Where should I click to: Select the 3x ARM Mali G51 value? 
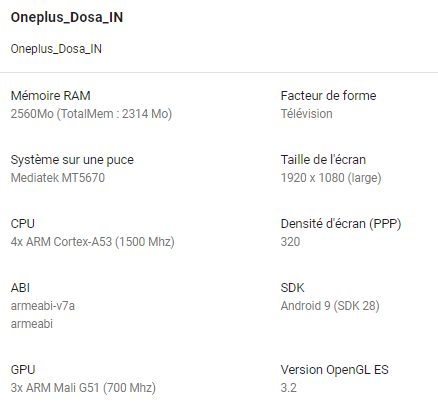point(83,388)
